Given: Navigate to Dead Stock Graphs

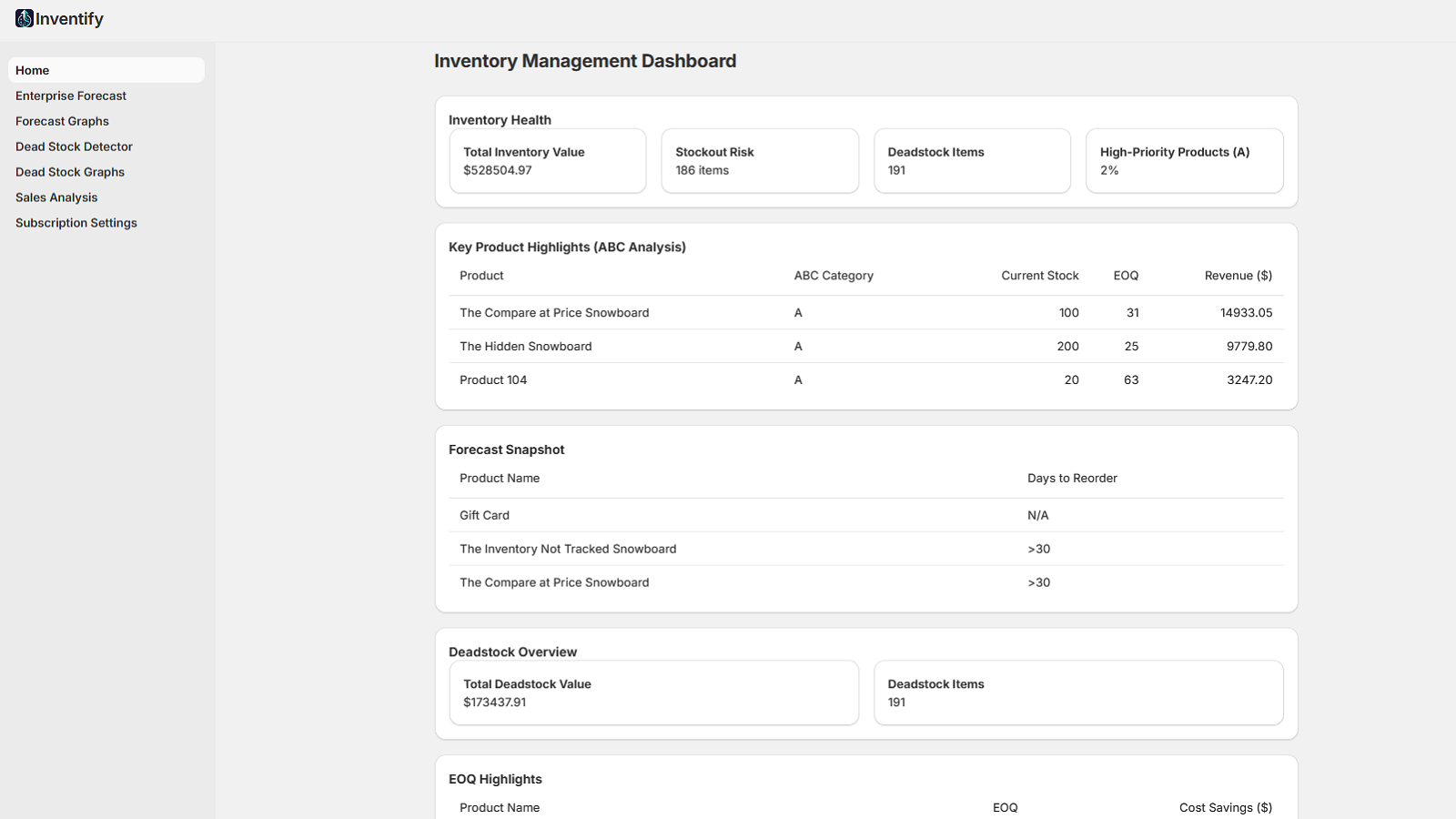Looking at the screenshot, I should [70, 172].
